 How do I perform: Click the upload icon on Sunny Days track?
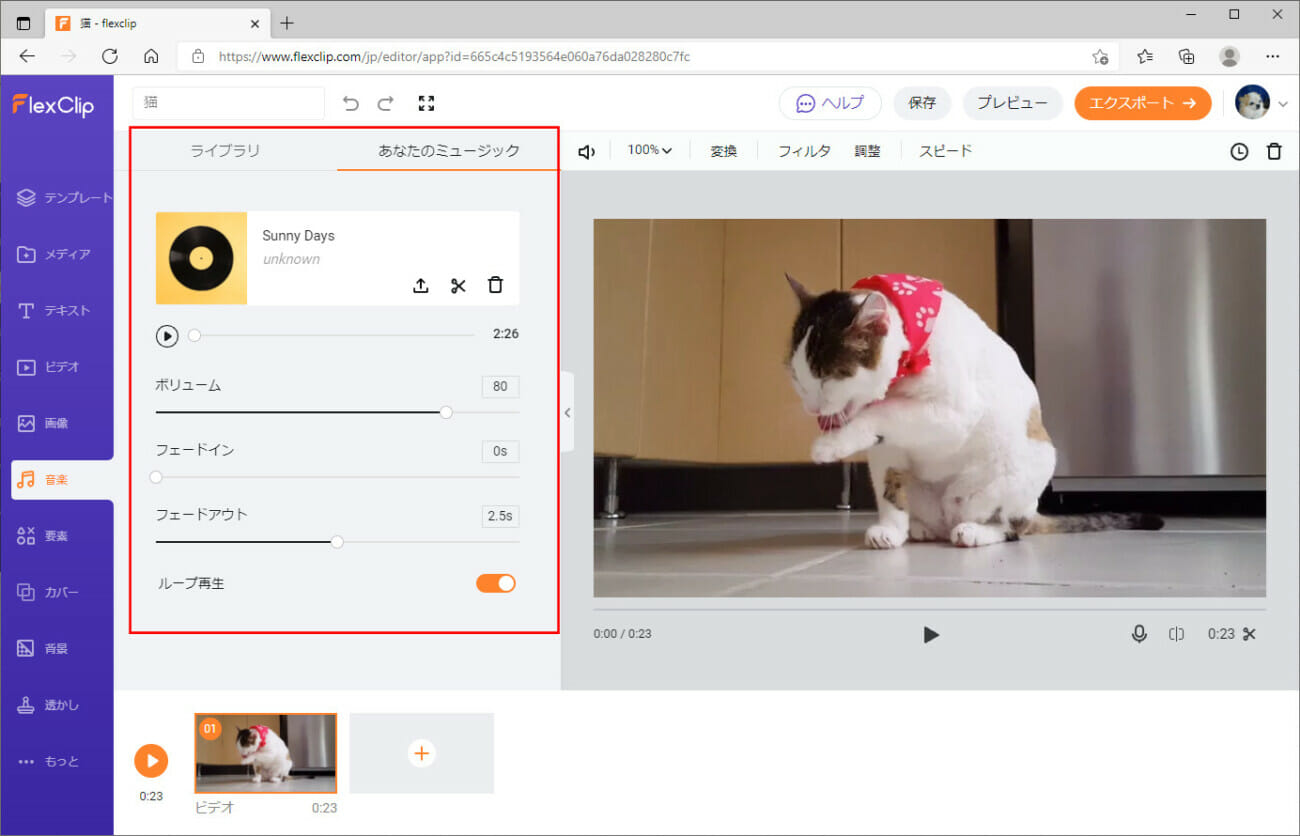pyautogui.click(x=421, y=286)
